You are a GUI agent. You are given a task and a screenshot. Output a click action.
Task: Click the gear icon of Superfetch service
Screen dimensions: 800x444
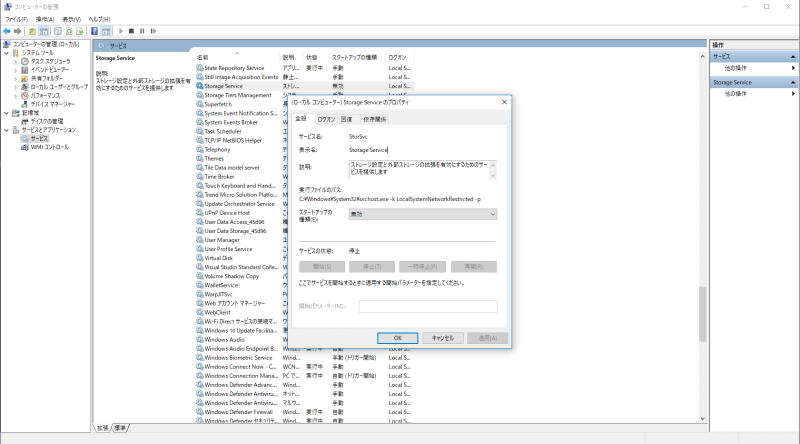tap(199, 104)
